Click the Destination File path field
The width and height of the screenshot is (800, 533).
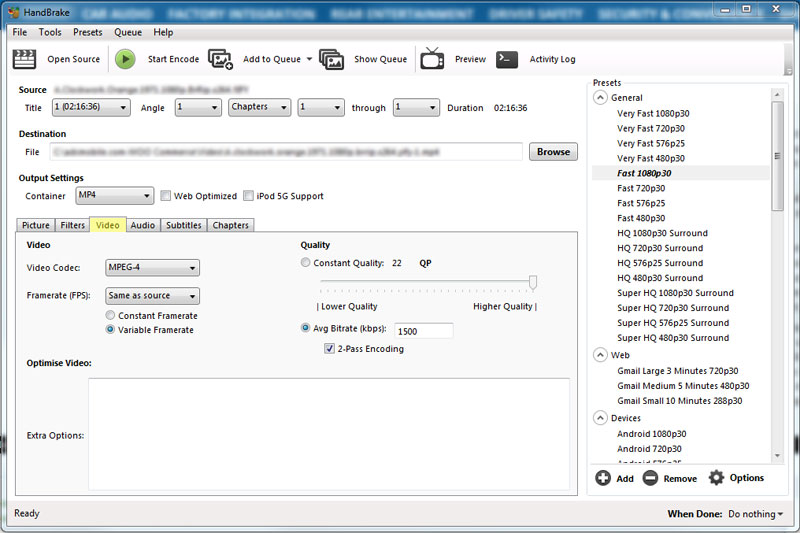(286, 151)
